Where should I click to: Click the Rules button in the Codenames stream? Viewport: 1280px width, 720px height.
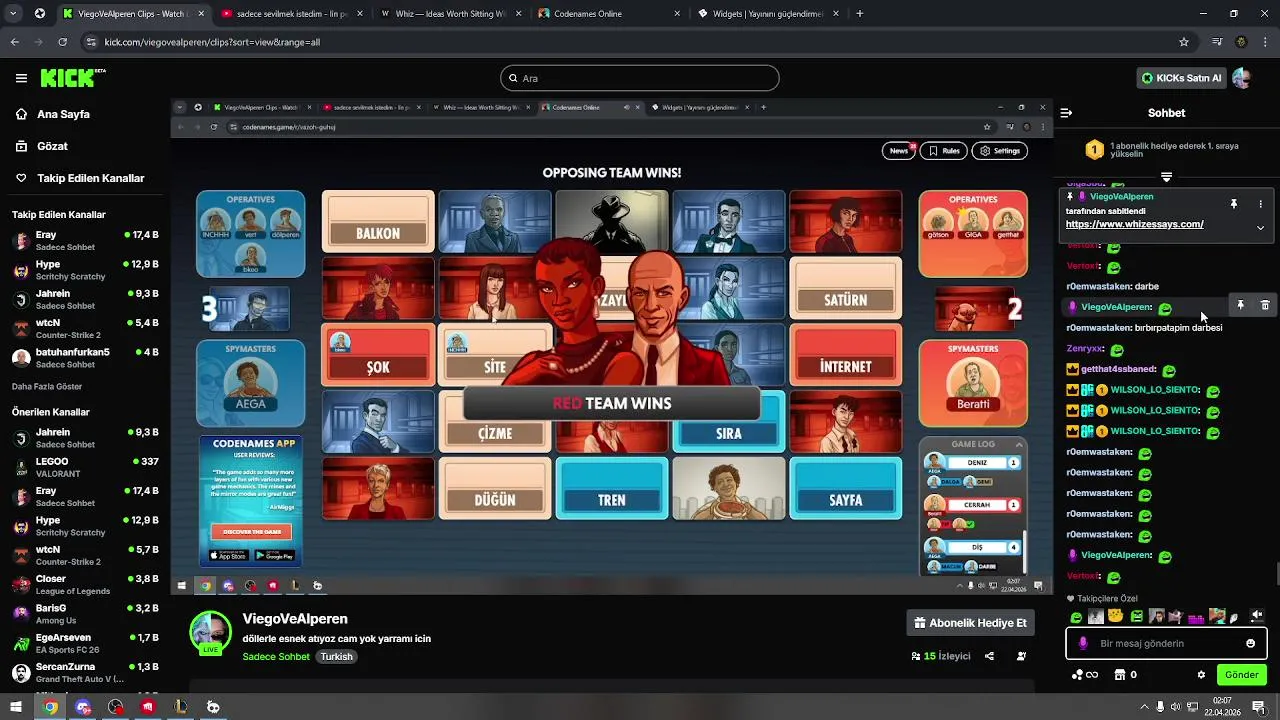tap(943, 151)
